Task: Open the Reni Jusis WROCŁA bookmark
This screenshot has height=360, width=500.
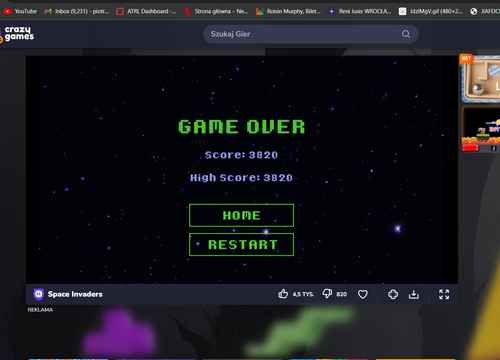Action: point(360,11)
